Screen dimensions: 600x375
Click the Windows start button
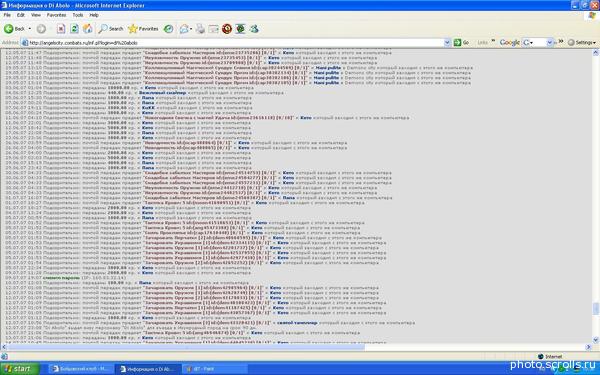[20, 369]
